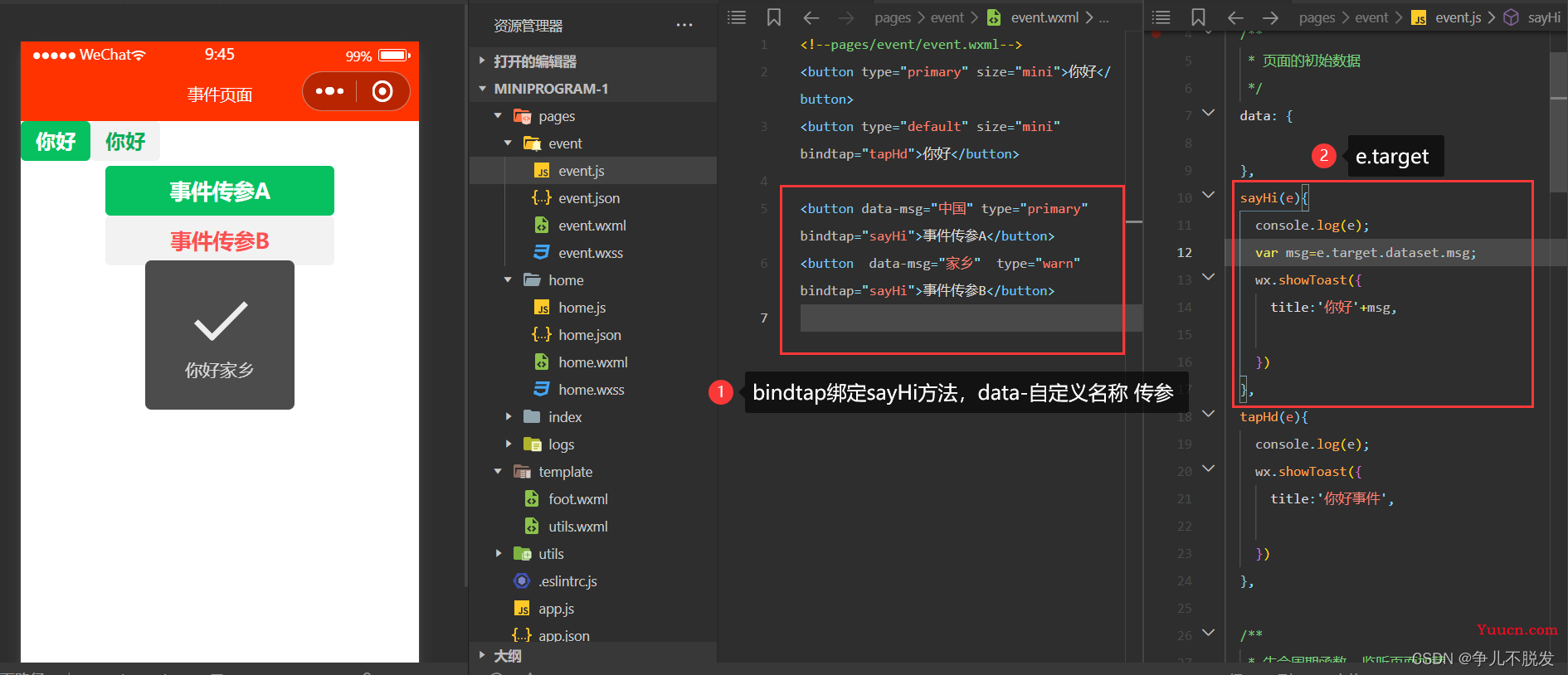Go back using arrow in event.wxml editor
The width and height of the screenshot is (1568, 675).
tap(811, 17)
